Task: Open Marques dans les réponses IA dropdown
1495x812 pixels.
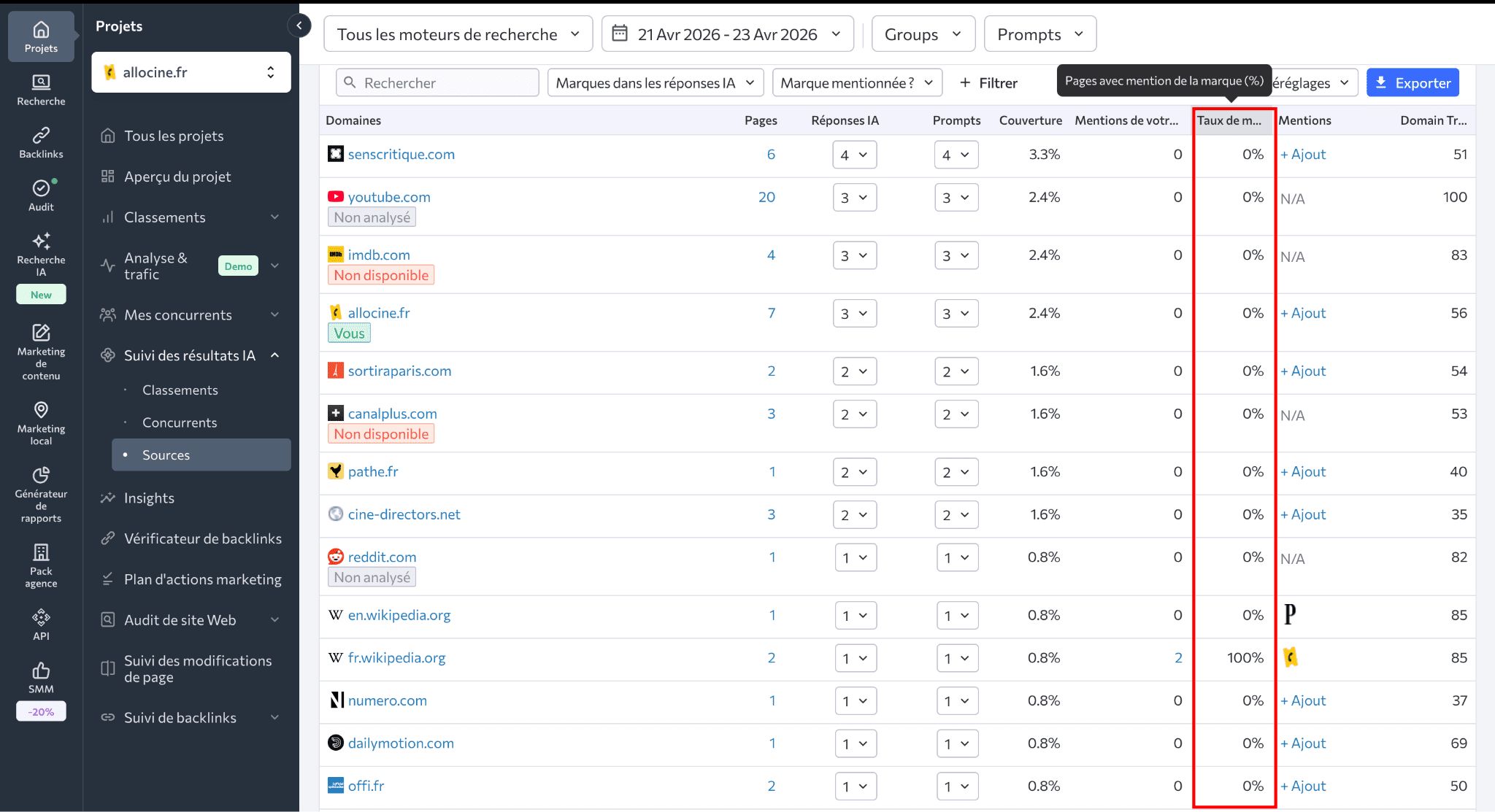Action: pyautogui.click(x=656, y=83)
